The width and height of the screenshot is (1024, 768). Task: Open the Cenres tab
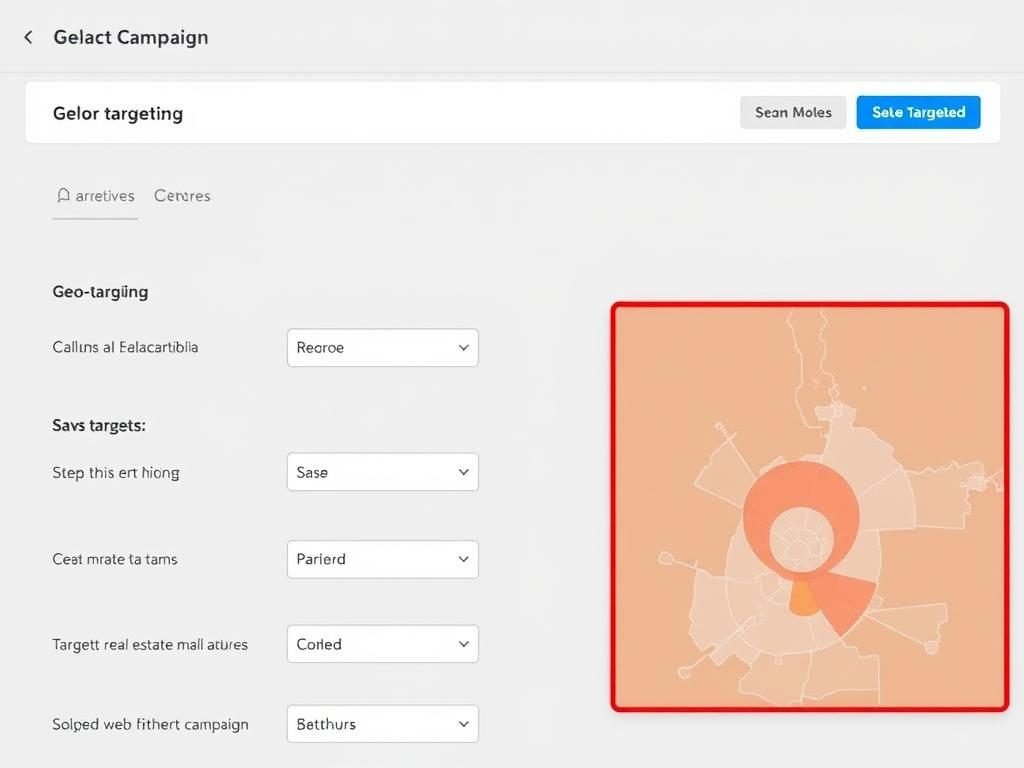(182, 196)
